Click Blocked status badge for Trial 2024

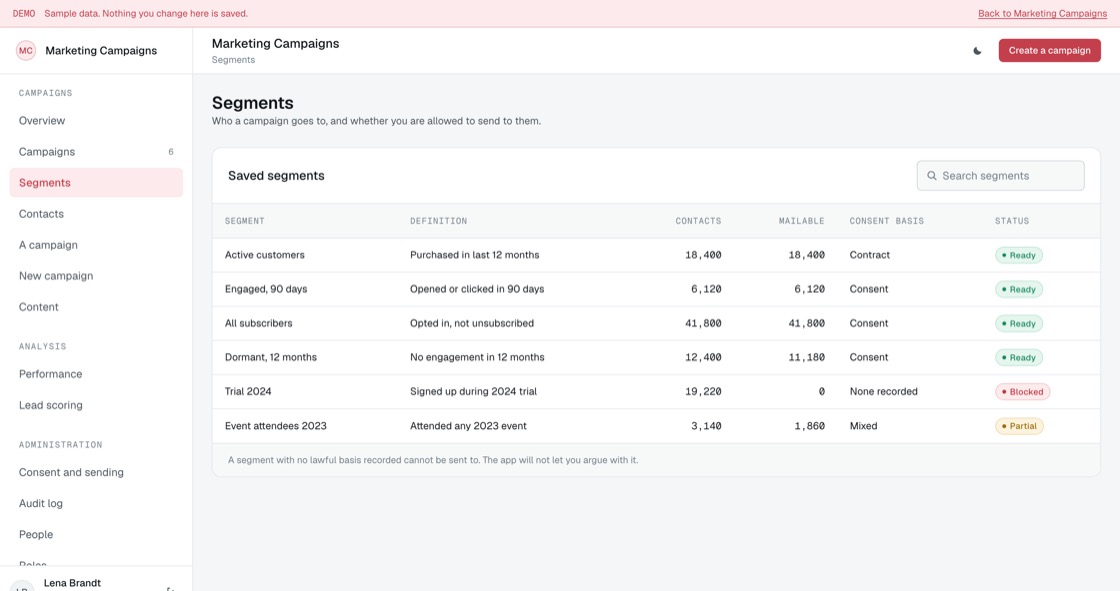tap(1023, 392)
